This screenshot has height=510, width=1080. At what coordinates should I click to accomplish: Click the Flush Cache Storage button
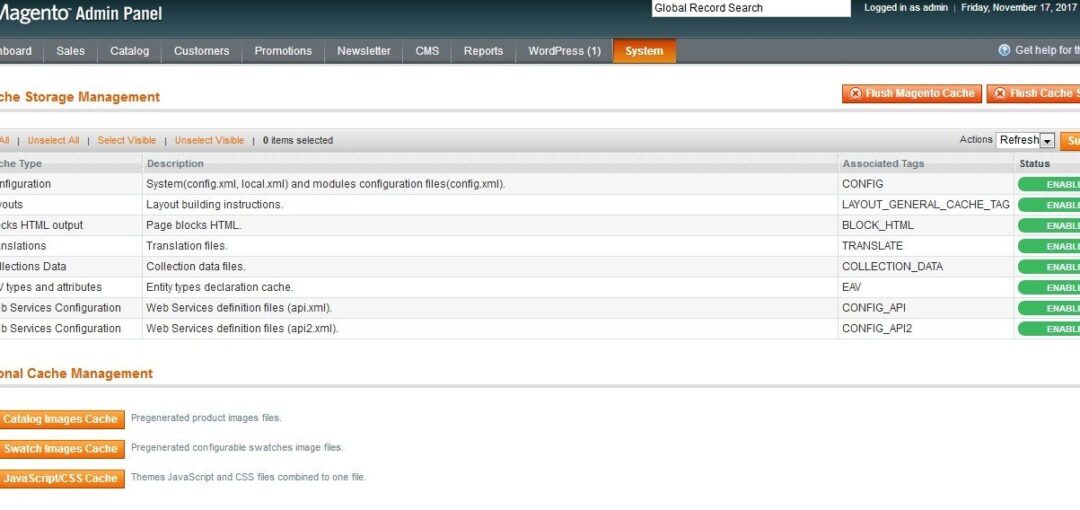[1033, 94]
